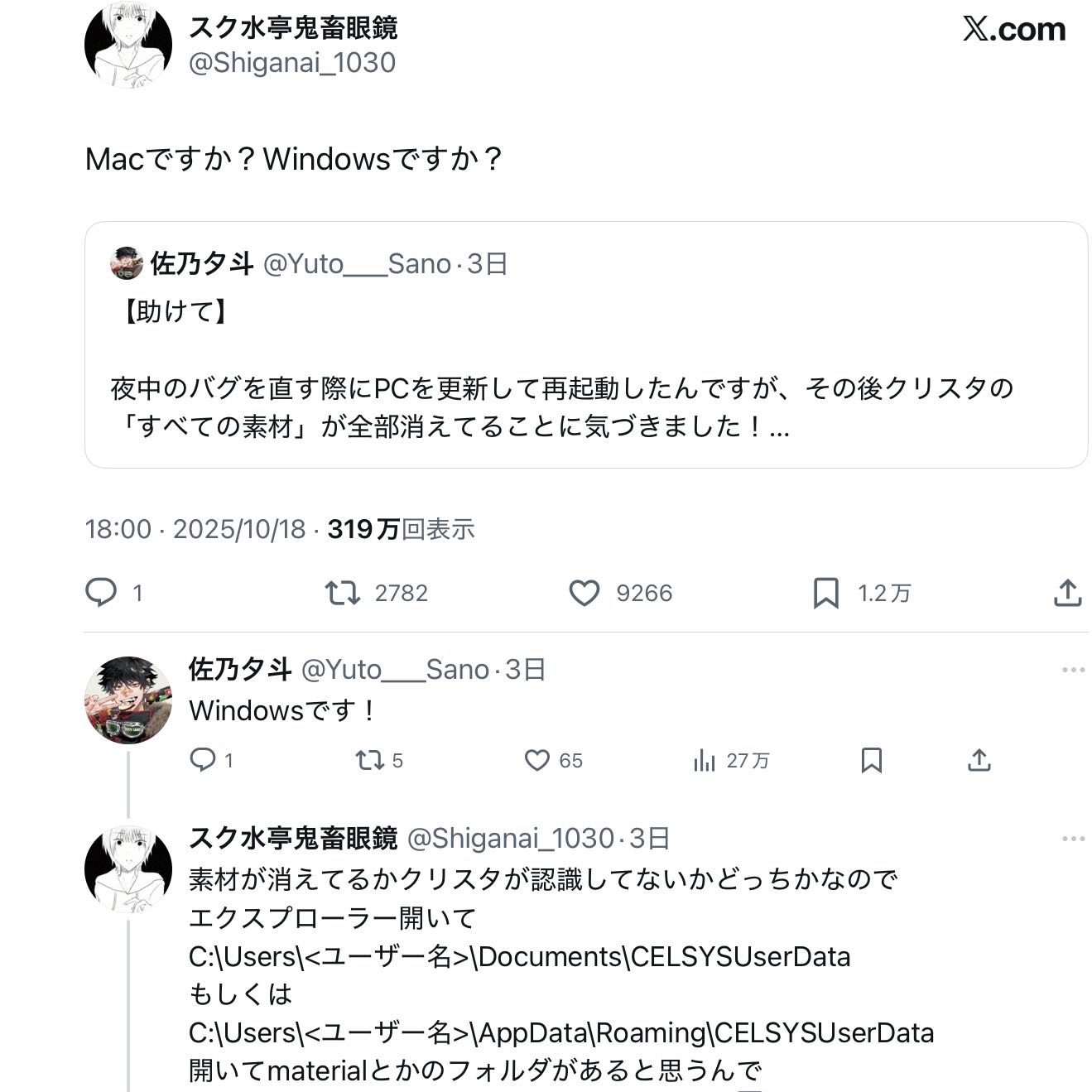Click the スク水亭鬼畜眼鏡 avatar at top
Viewport: 1092px width, 1092px height.
[128, 45]
